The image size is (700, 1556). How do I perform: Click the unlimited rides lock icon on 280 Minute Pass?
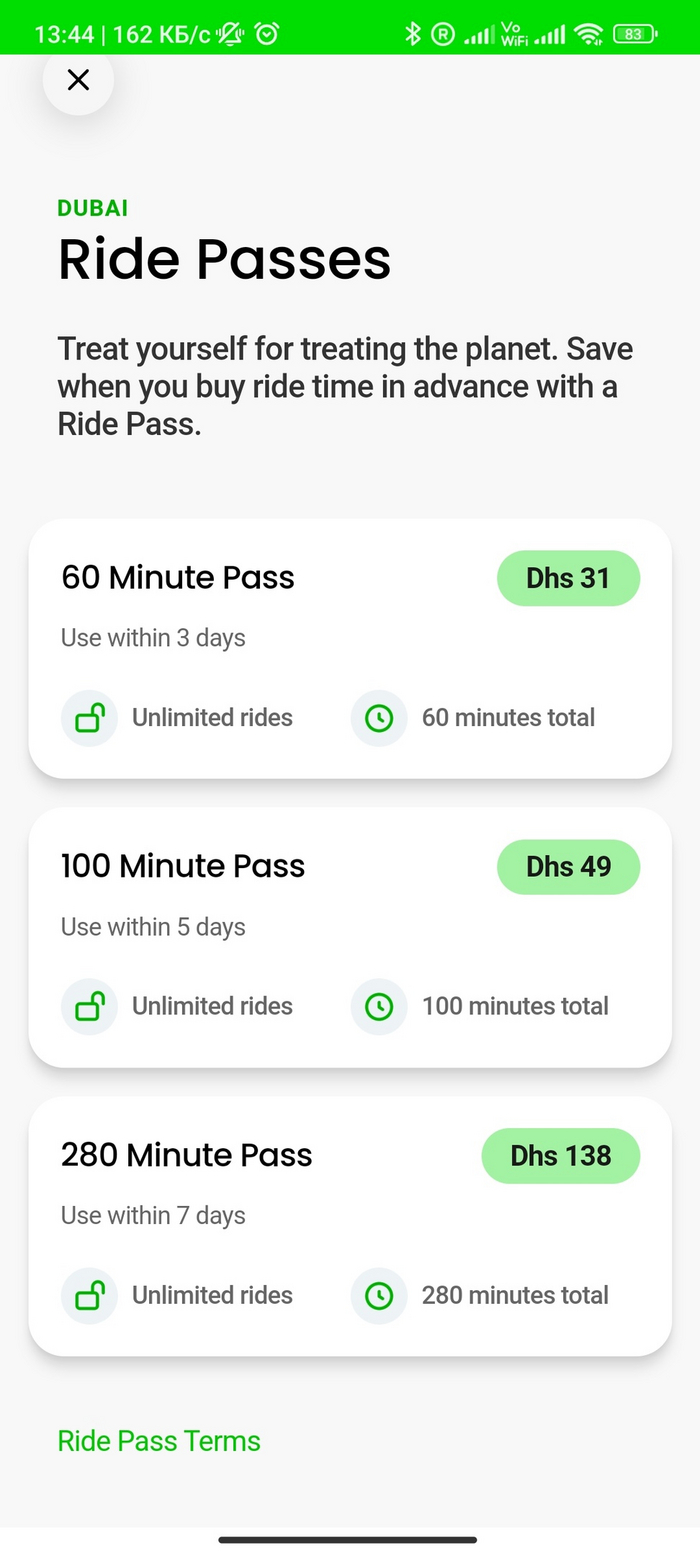point(89,1296)
